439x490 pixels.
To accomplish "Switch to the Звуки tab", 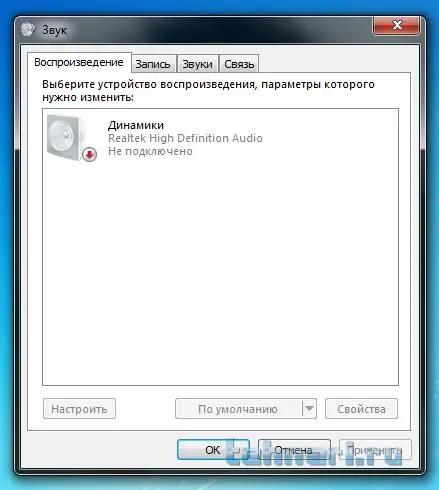I will point(197,64).
